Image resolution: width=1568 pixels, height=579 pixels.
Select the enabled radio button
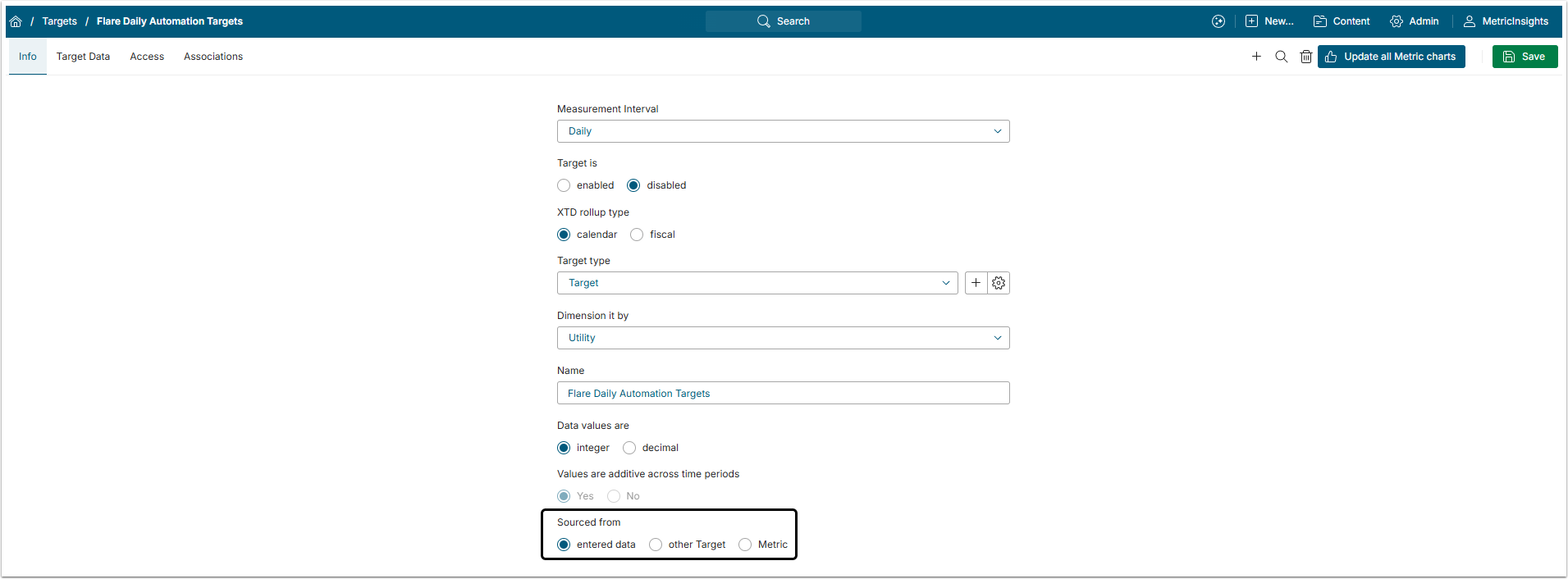[564, 185]
